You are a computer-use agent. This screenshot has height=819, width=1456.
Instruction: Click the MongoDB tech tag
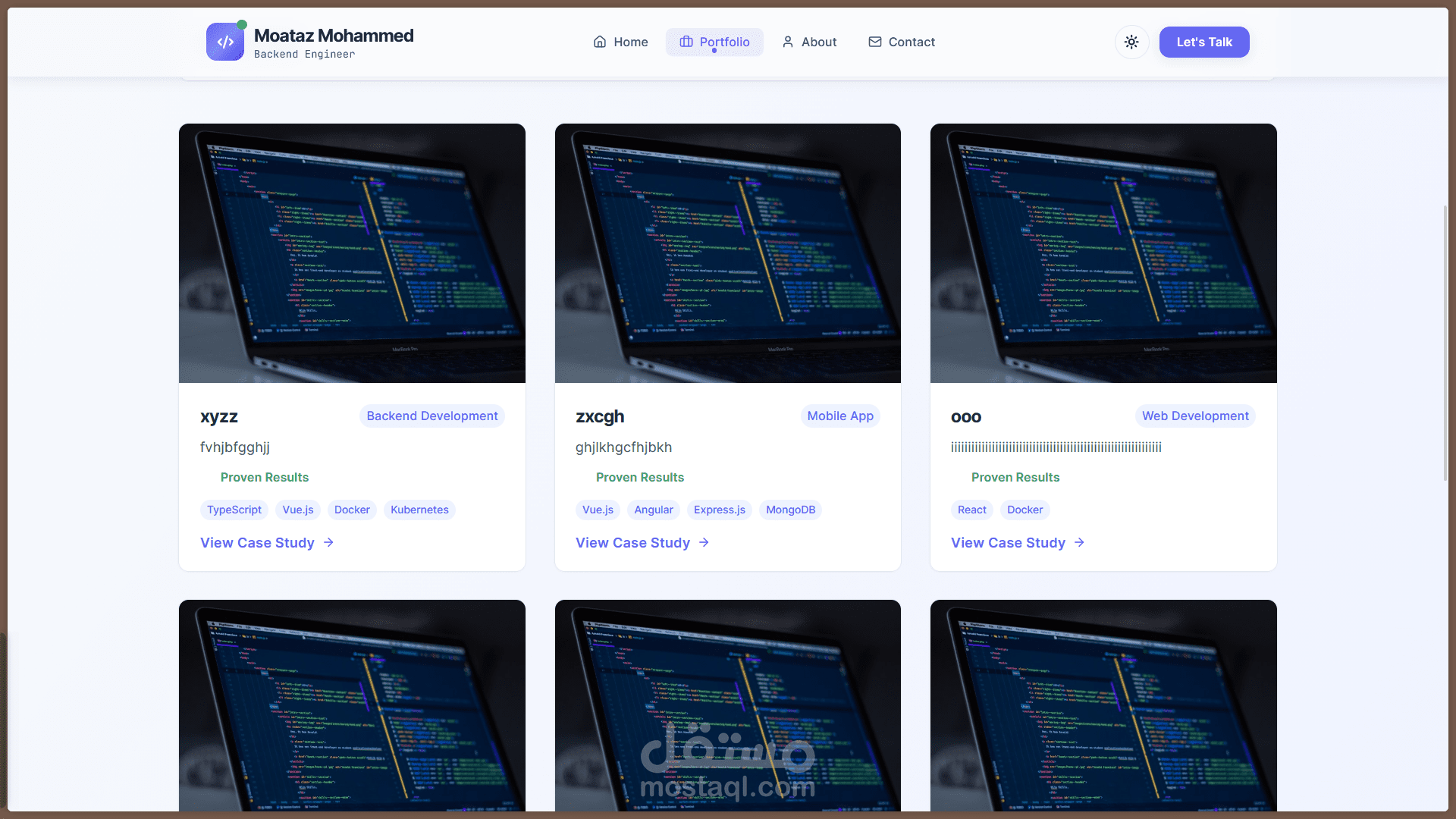[790, 510]
